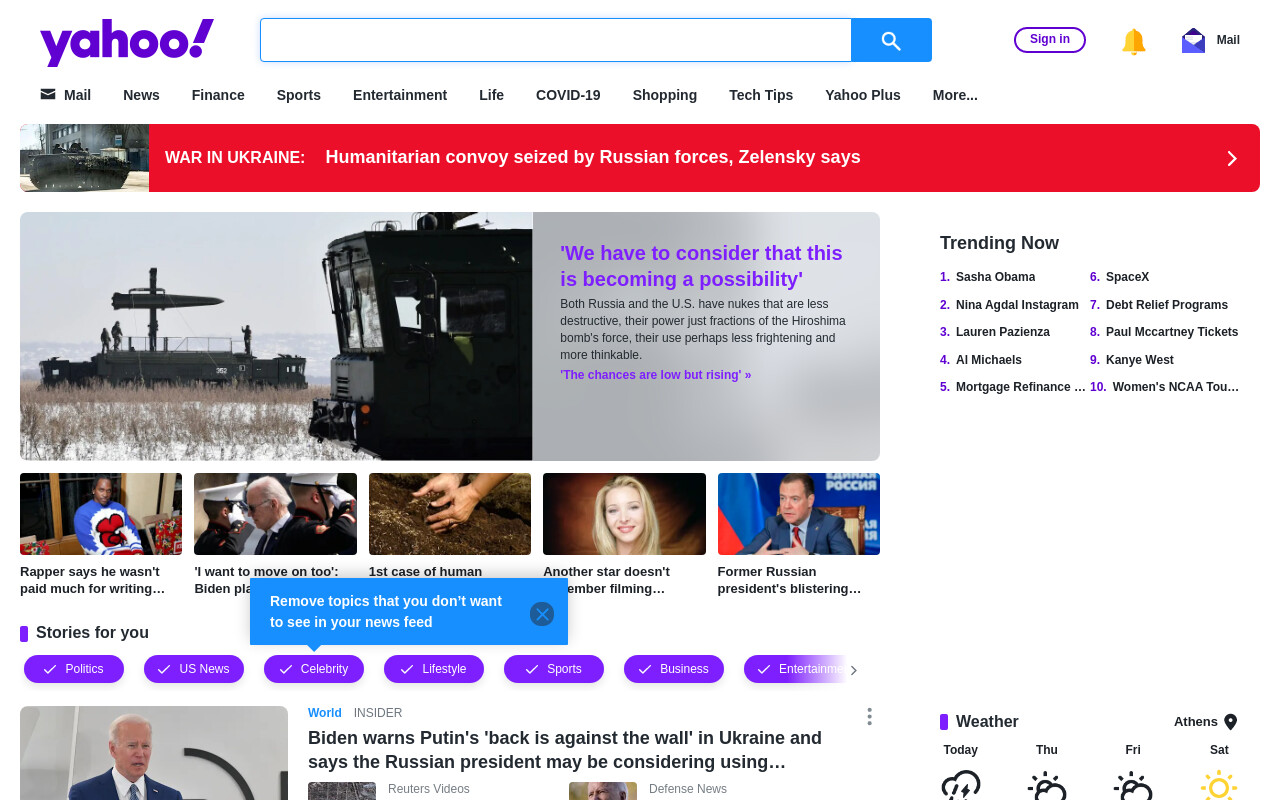The image size is (1280, 800).
Task: Open News in navigation bar
Action: pyautogui.click(x=141, y=95)
